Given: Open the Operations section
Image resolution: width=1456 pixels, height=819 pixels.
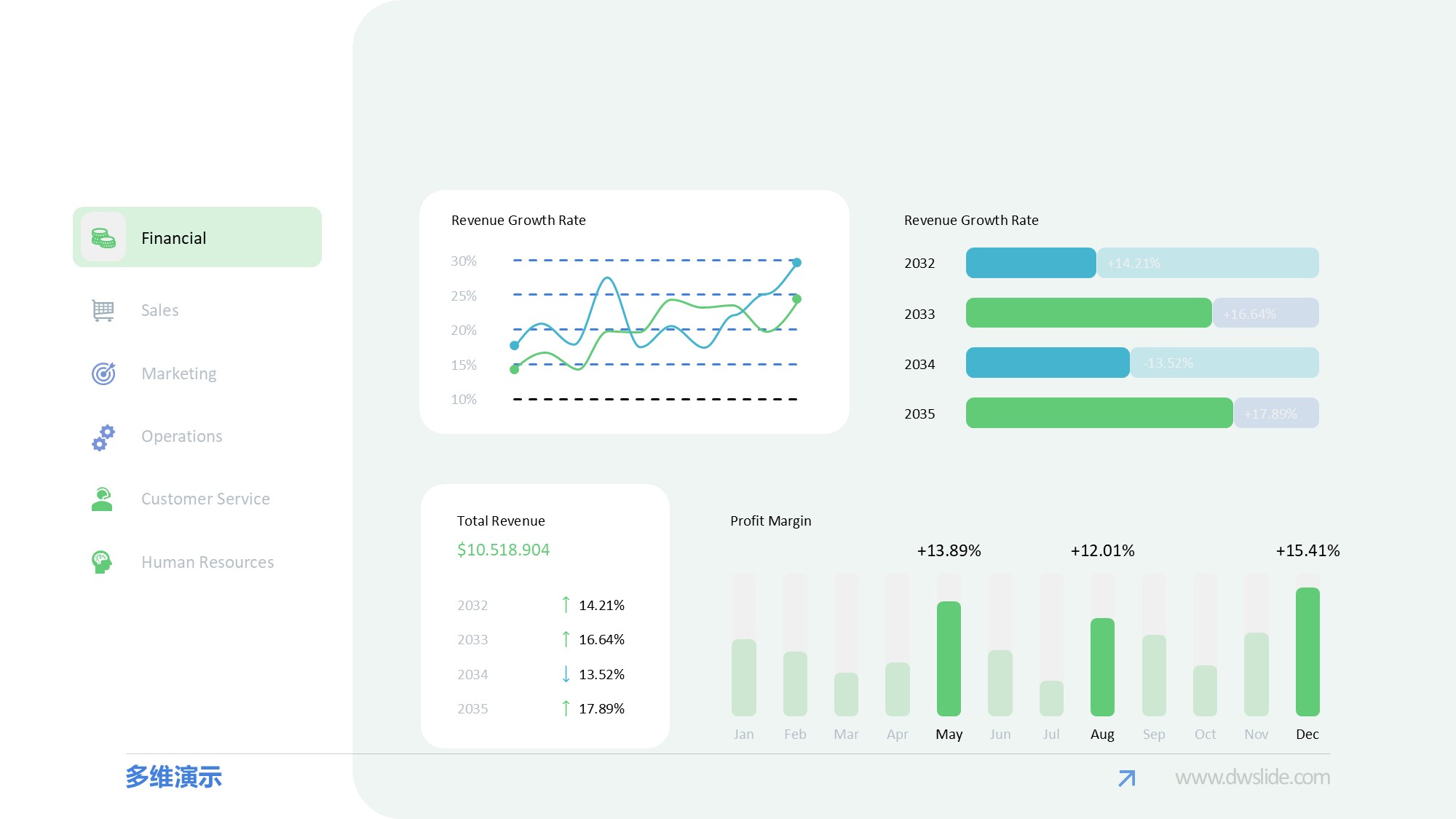Looking at the screenshot, I should [x=182, y=437].
